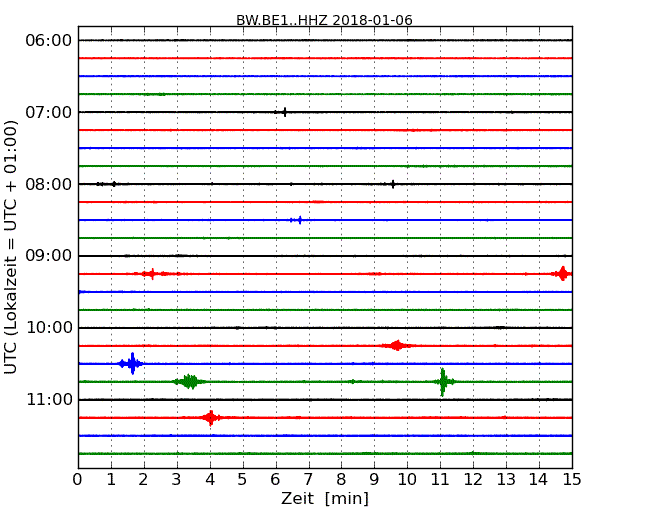Viewport: 650px width, 520px height.
Task: Click the Zeit [min] axis label
Action: (x=325, y=498)
